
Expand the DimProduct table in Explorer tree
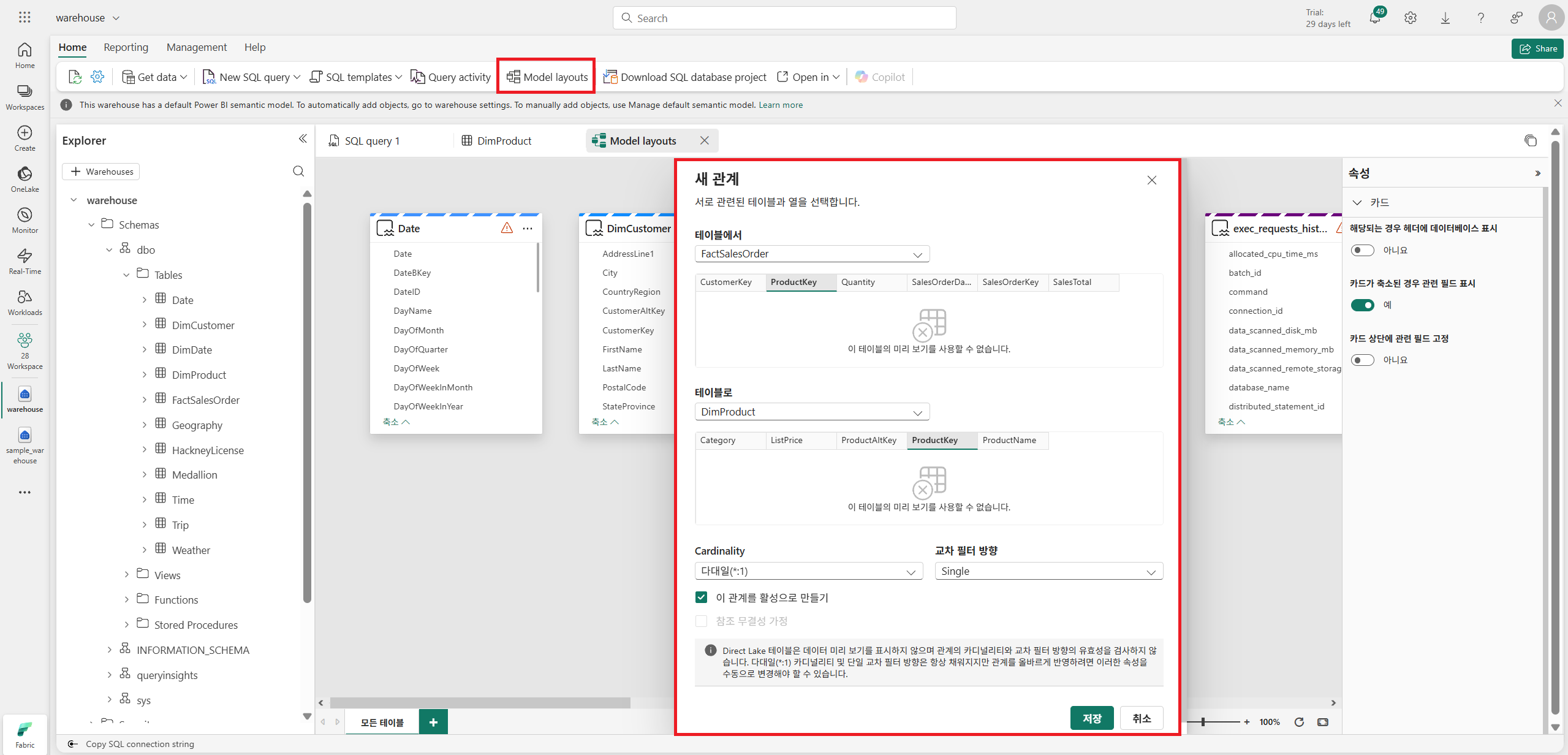(x=145, y=375)
